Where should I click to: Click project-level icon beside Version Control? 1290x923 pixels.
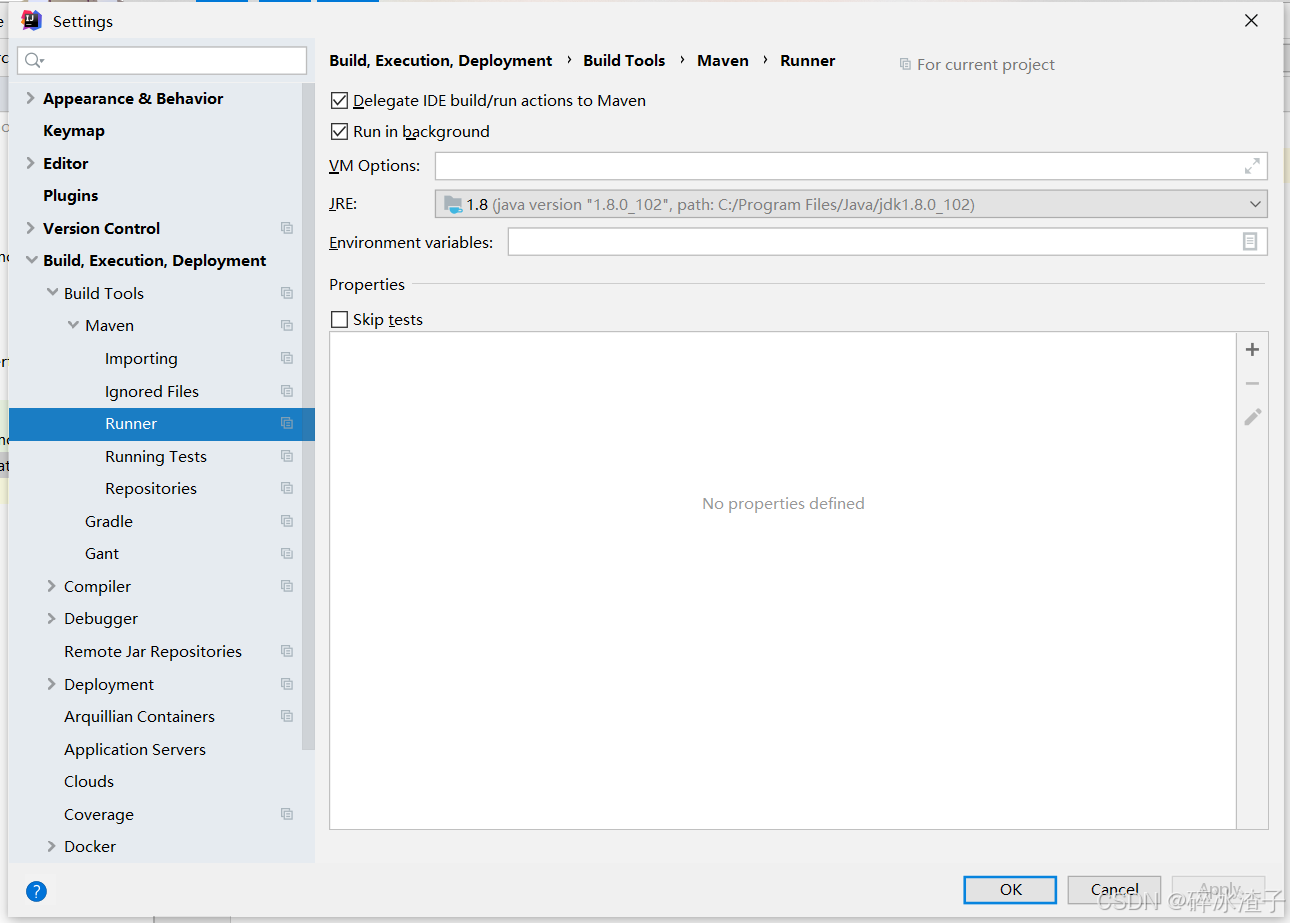[x=287, y=228]
